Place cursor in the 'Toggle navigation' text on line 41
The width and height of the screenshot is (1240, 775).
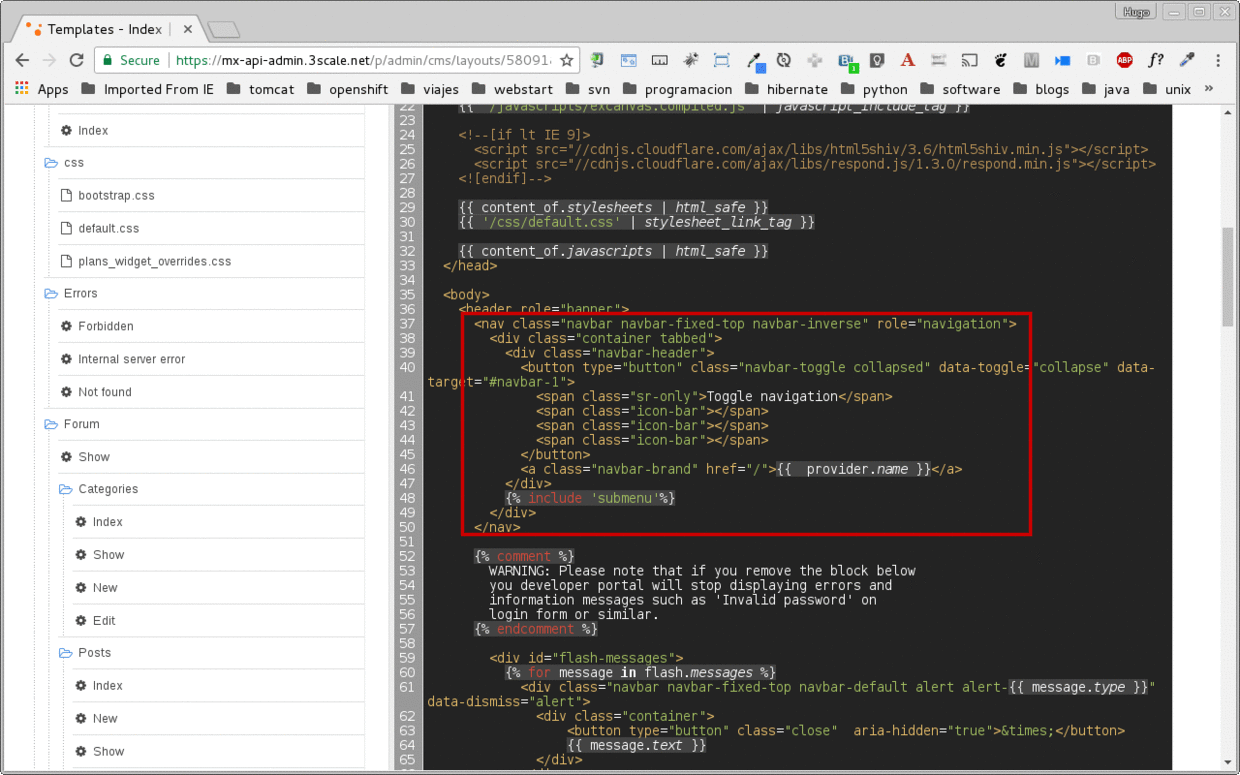771,396
